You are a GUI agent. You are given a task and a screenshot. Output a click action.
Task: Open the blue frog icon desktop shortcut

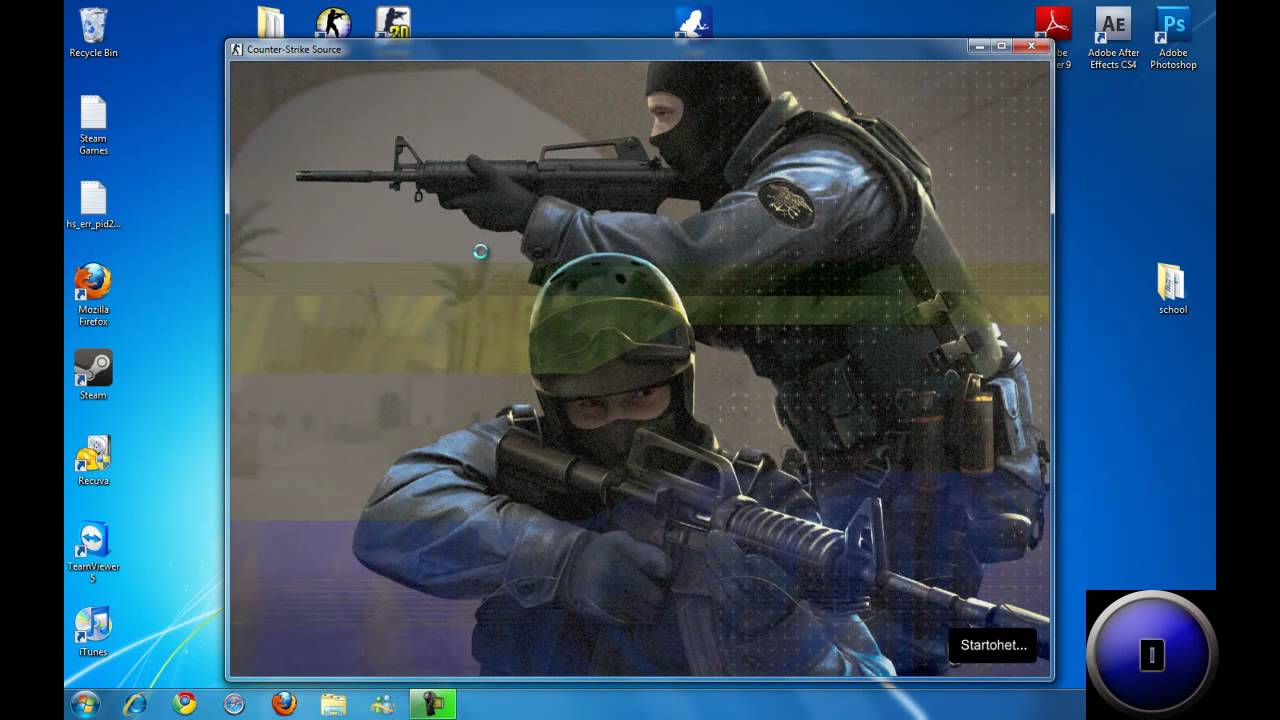(x=693, y=22)
